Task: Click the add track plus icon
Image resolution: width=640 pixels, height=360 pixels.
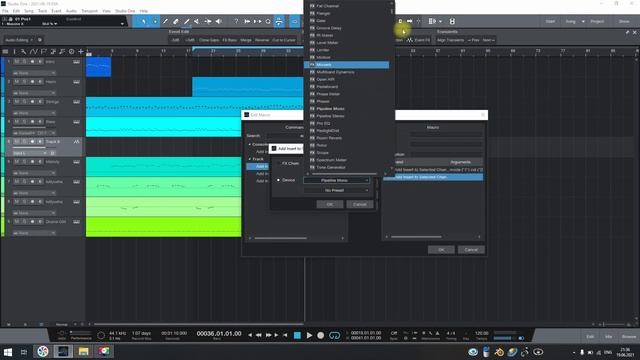Action: [81, 51]
